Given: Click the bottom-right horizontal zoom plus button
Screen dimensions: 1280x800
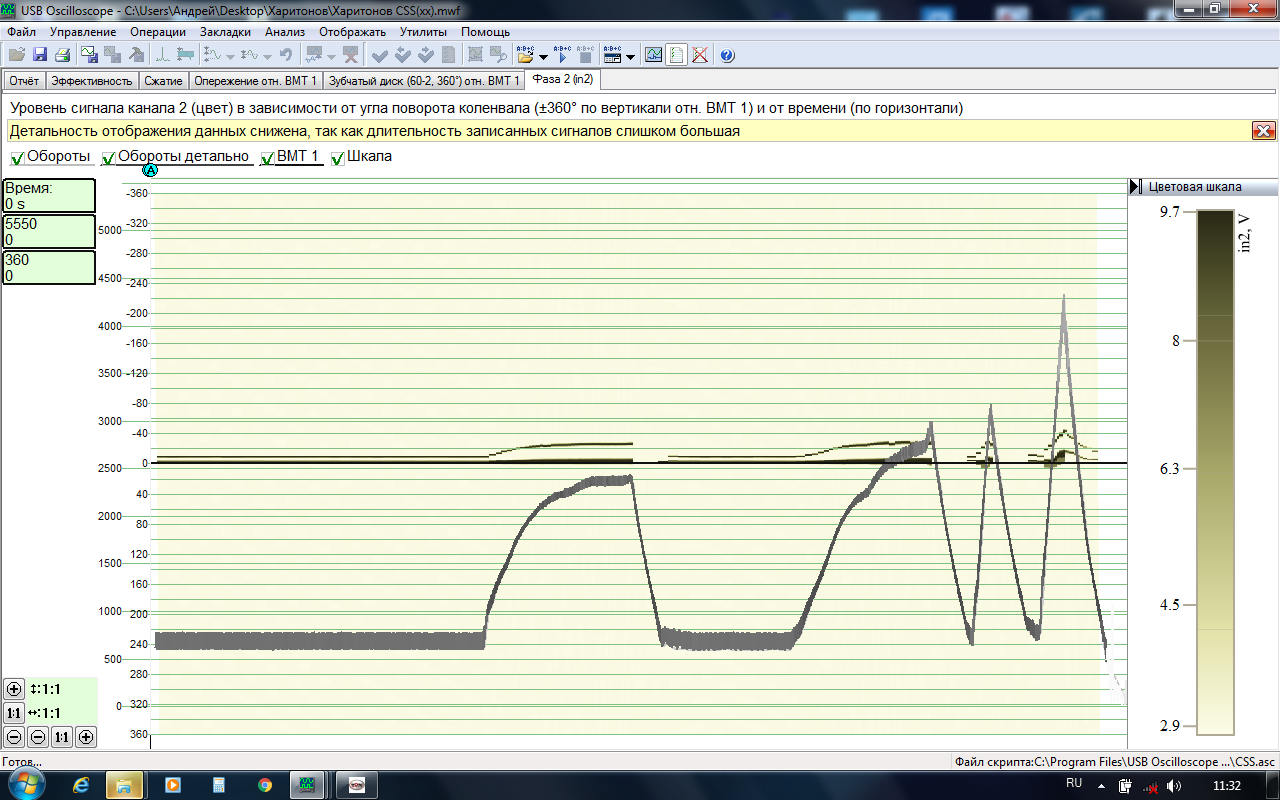Looking at the screenshot, I should (86, 737).
